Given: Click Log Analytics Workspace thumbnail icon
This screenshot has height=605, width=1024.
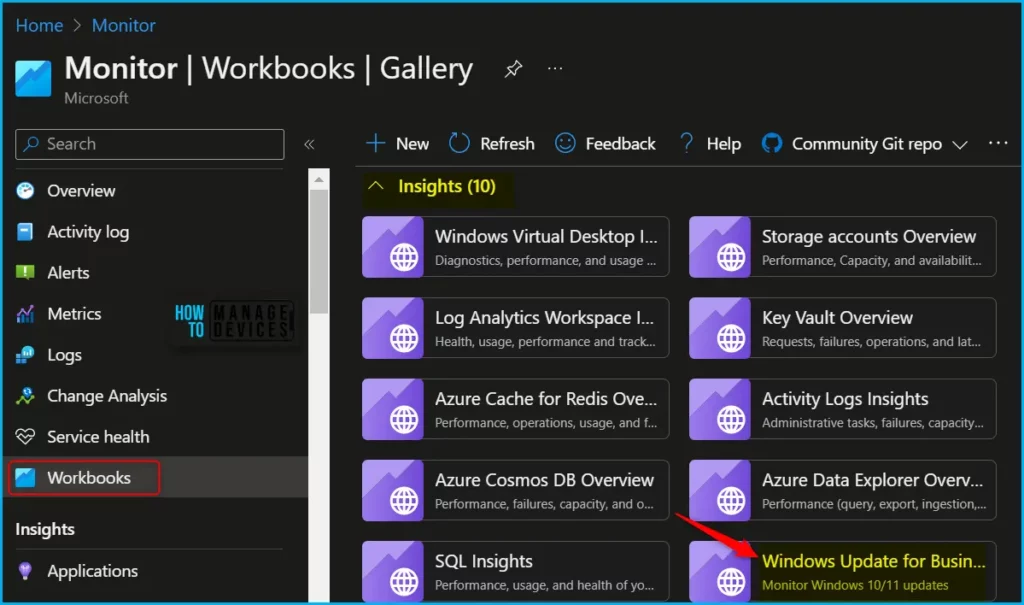Looking at the screenshot, I should (392, 328).
